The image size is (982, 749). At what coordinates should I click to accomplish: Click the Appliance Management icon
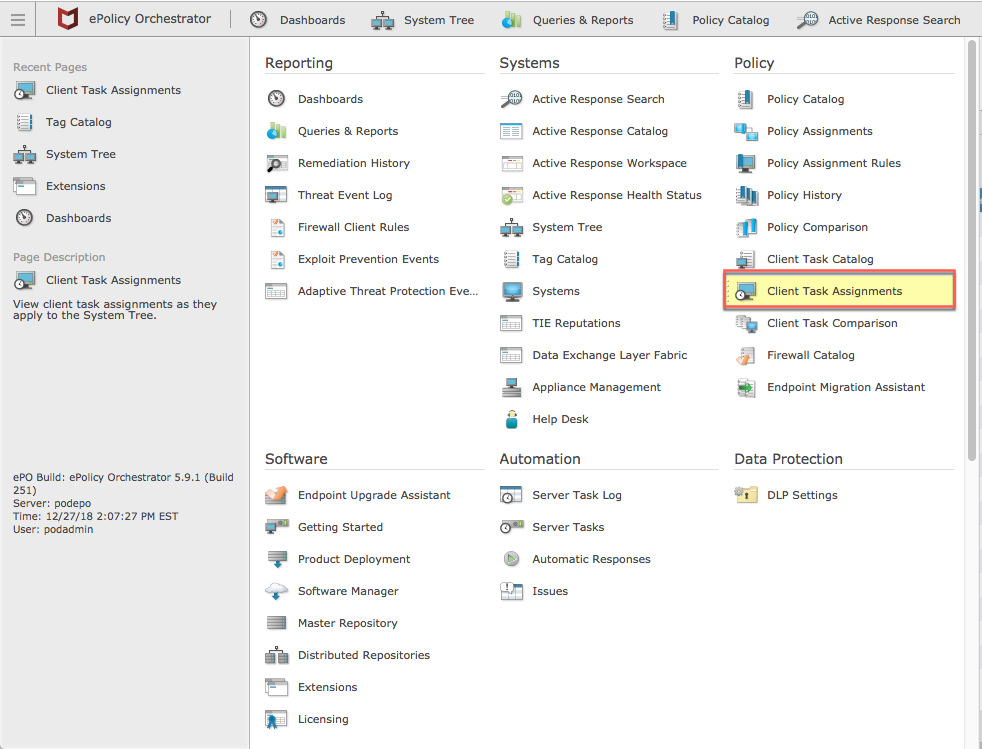pyautogui.click(x=511, y=387)
